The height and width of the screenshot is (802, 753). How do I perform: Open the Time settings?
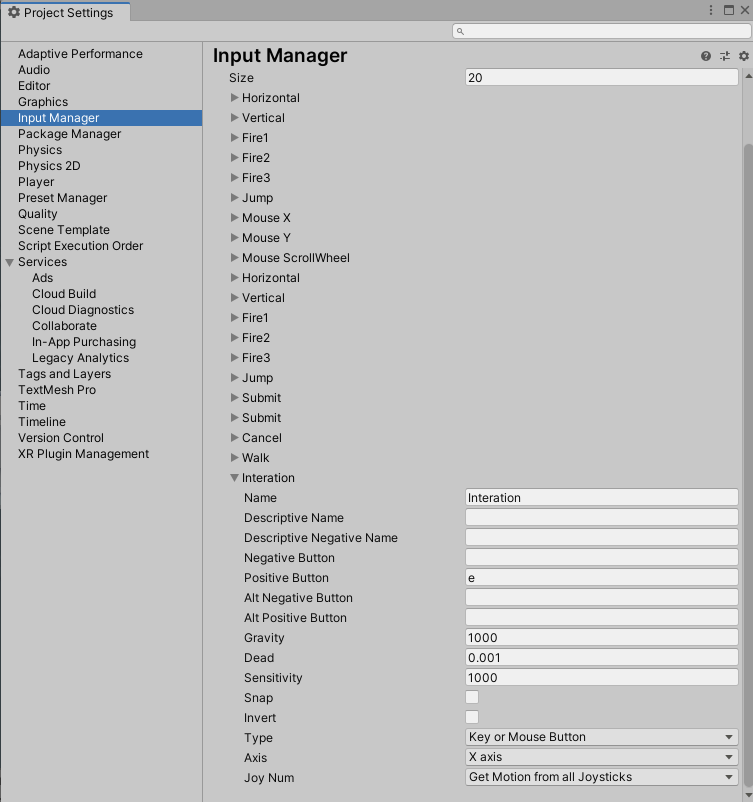tap(32, 406)
